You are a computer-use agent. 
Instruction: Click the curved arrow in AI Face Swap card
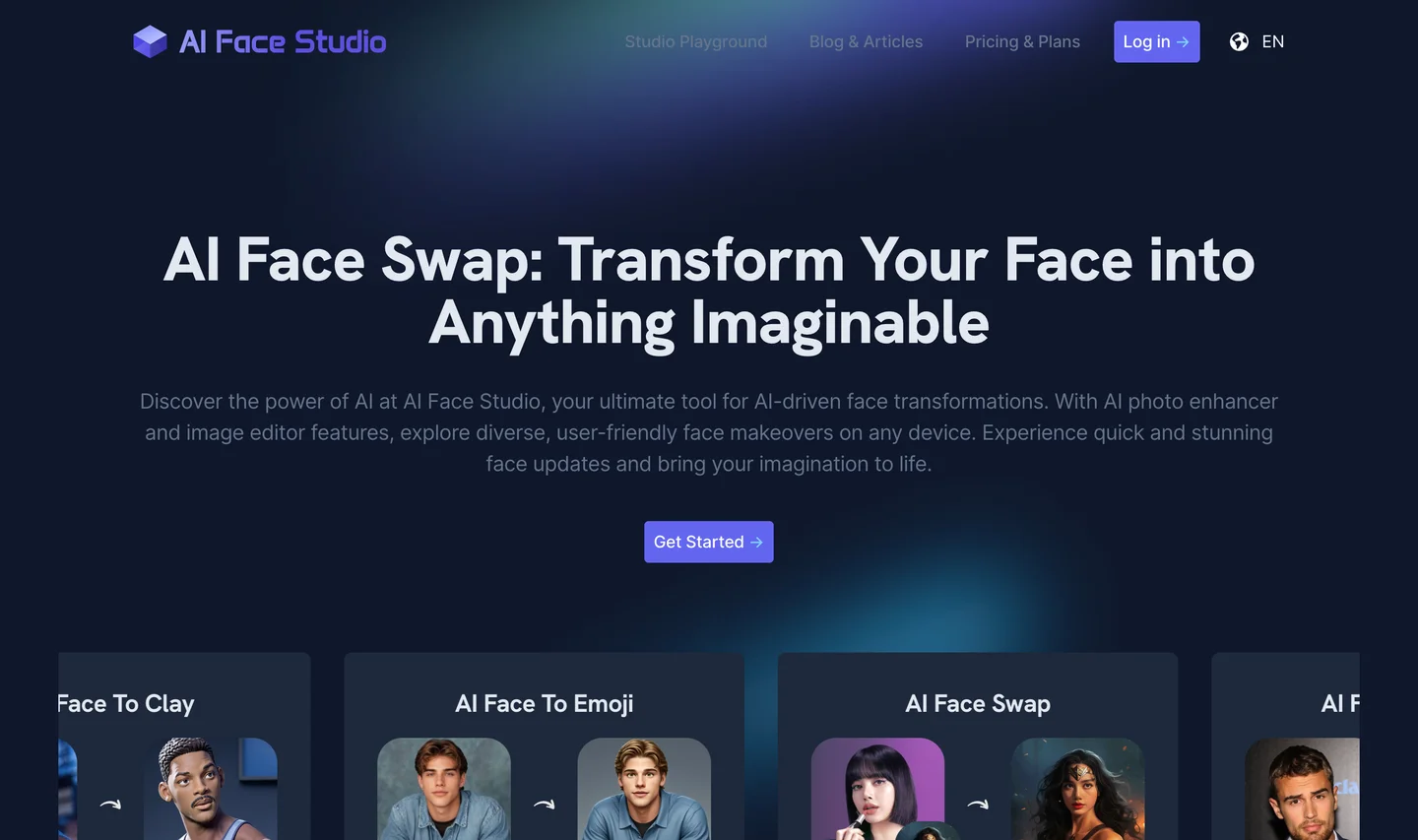pyautogui.click(x=978, y=804)
